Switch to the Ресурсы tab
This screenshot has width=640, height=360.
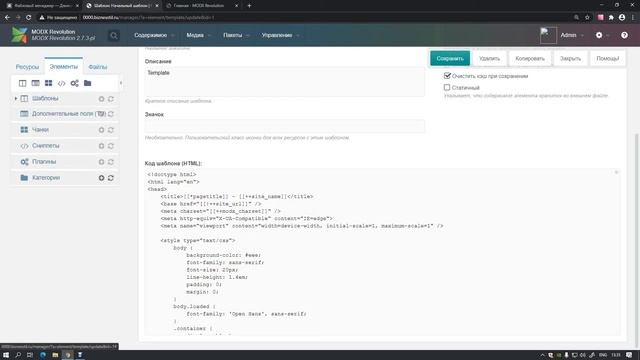tap(27, 67)
